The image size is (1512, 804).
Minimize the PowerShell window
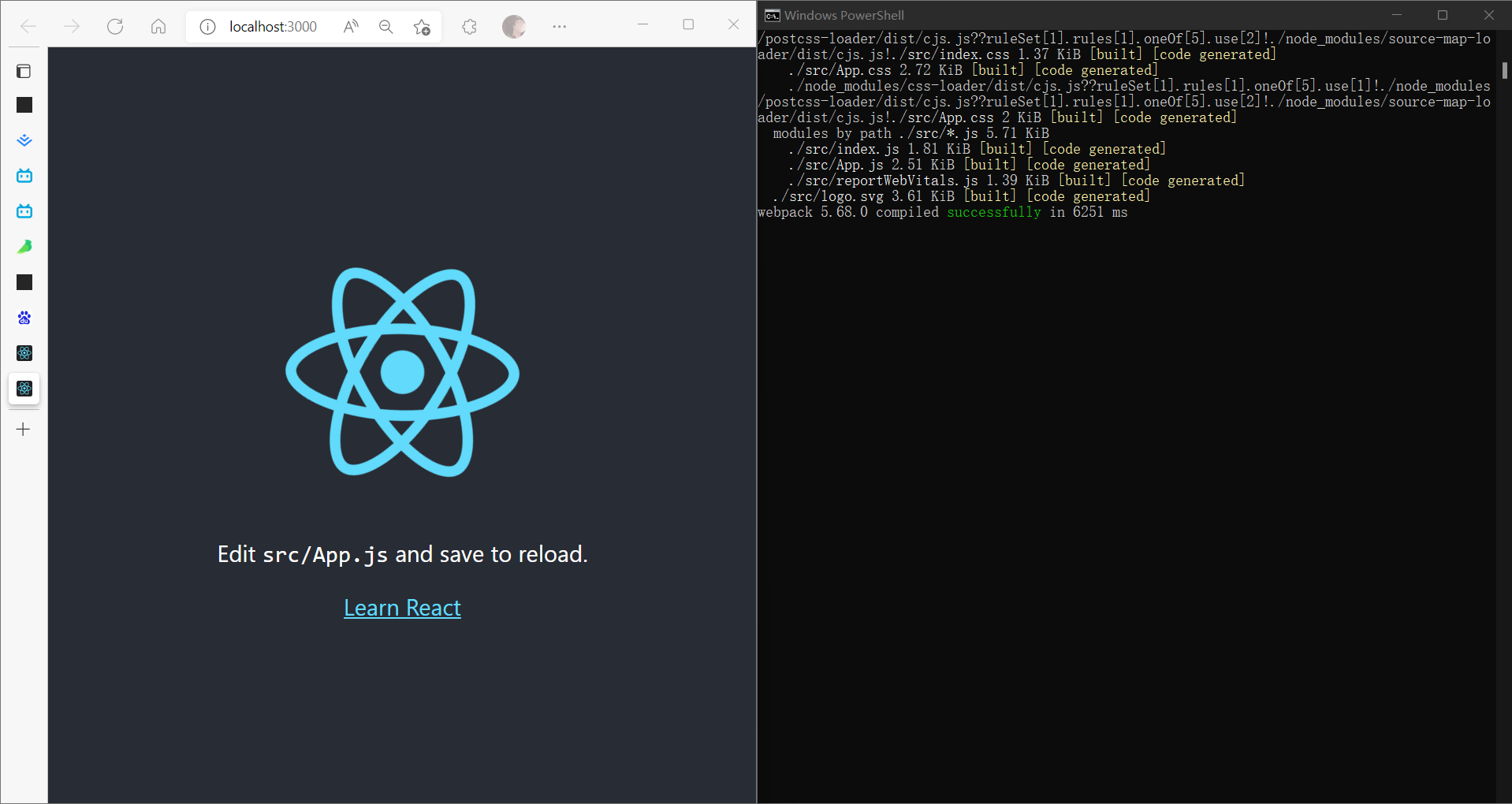1397,15
